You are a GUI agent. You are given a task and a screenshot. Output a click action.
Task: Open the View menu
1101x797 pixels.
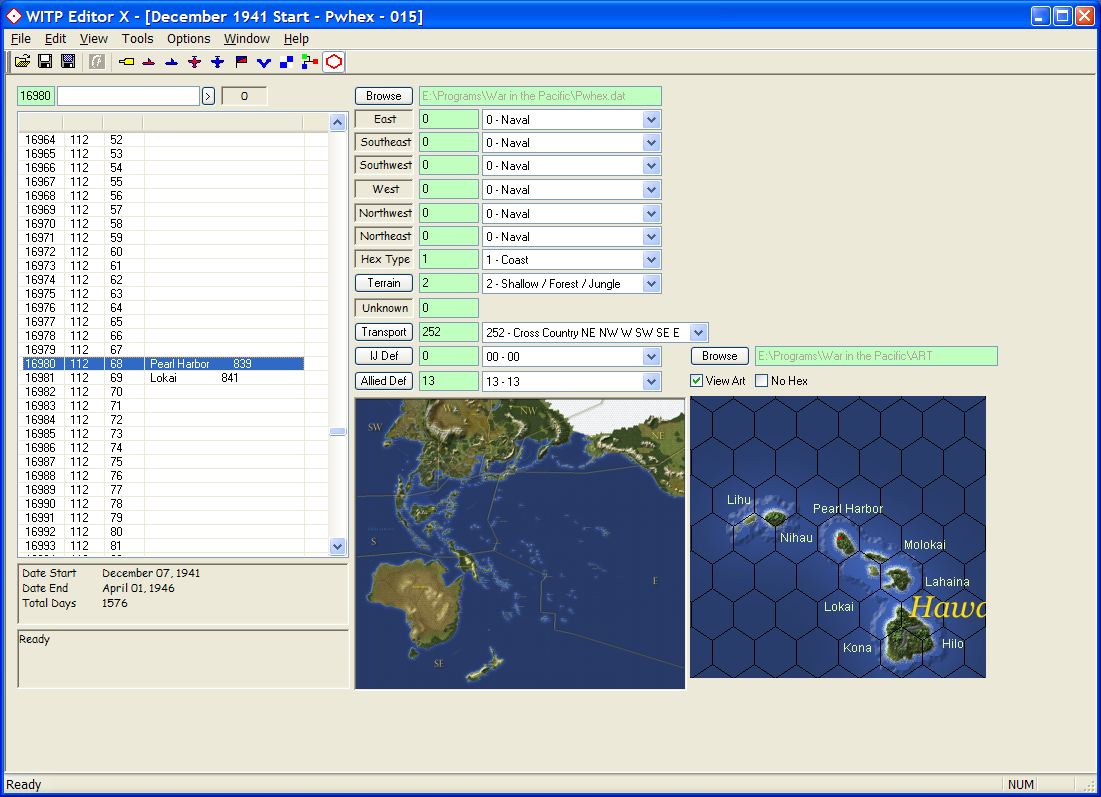coord(93,39)
